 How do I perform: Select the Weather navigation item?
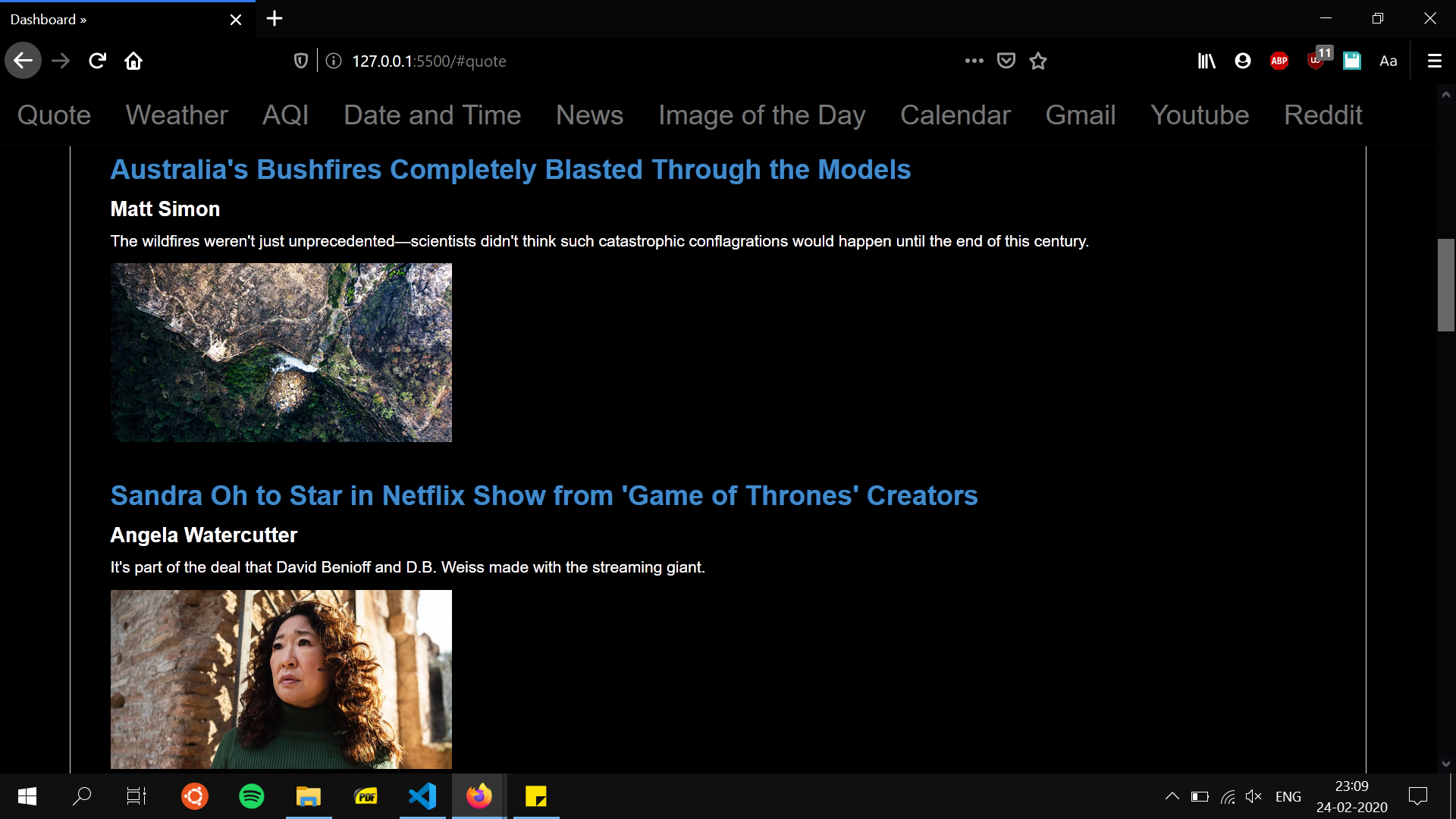click(x=177, y=115)
